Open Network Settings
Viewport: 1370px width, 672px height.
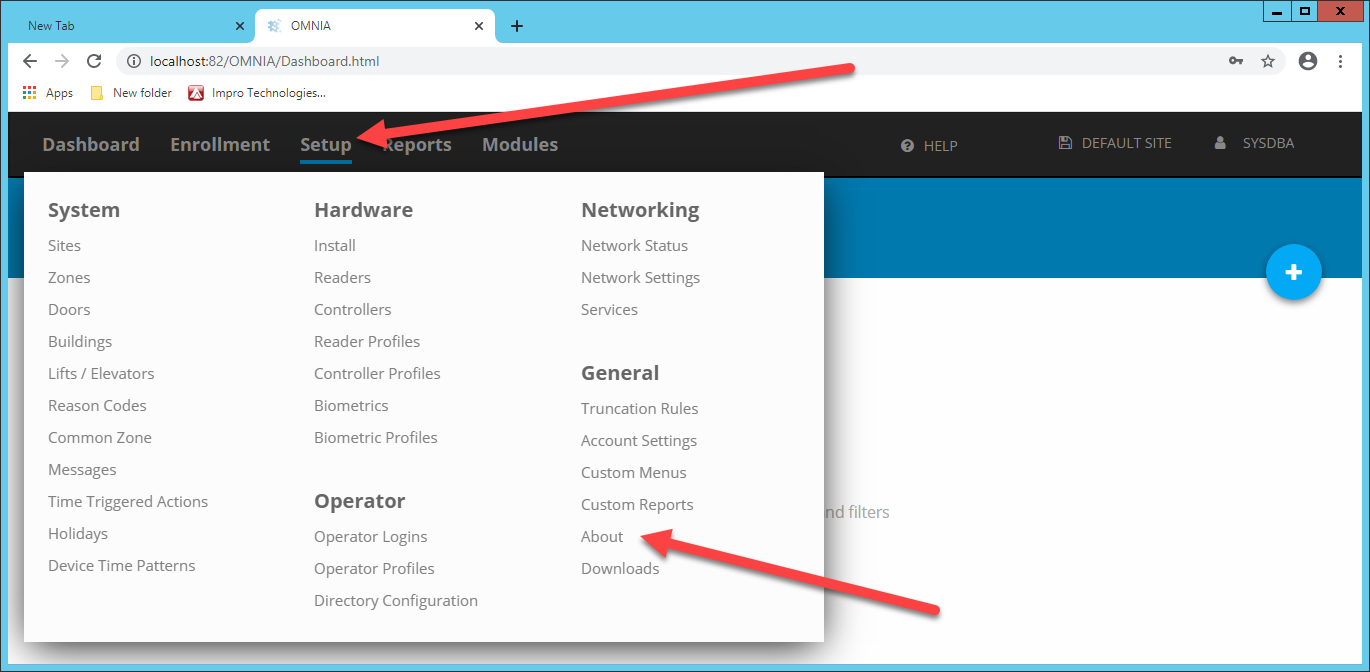pyautogui.click(x=641, y=278)
